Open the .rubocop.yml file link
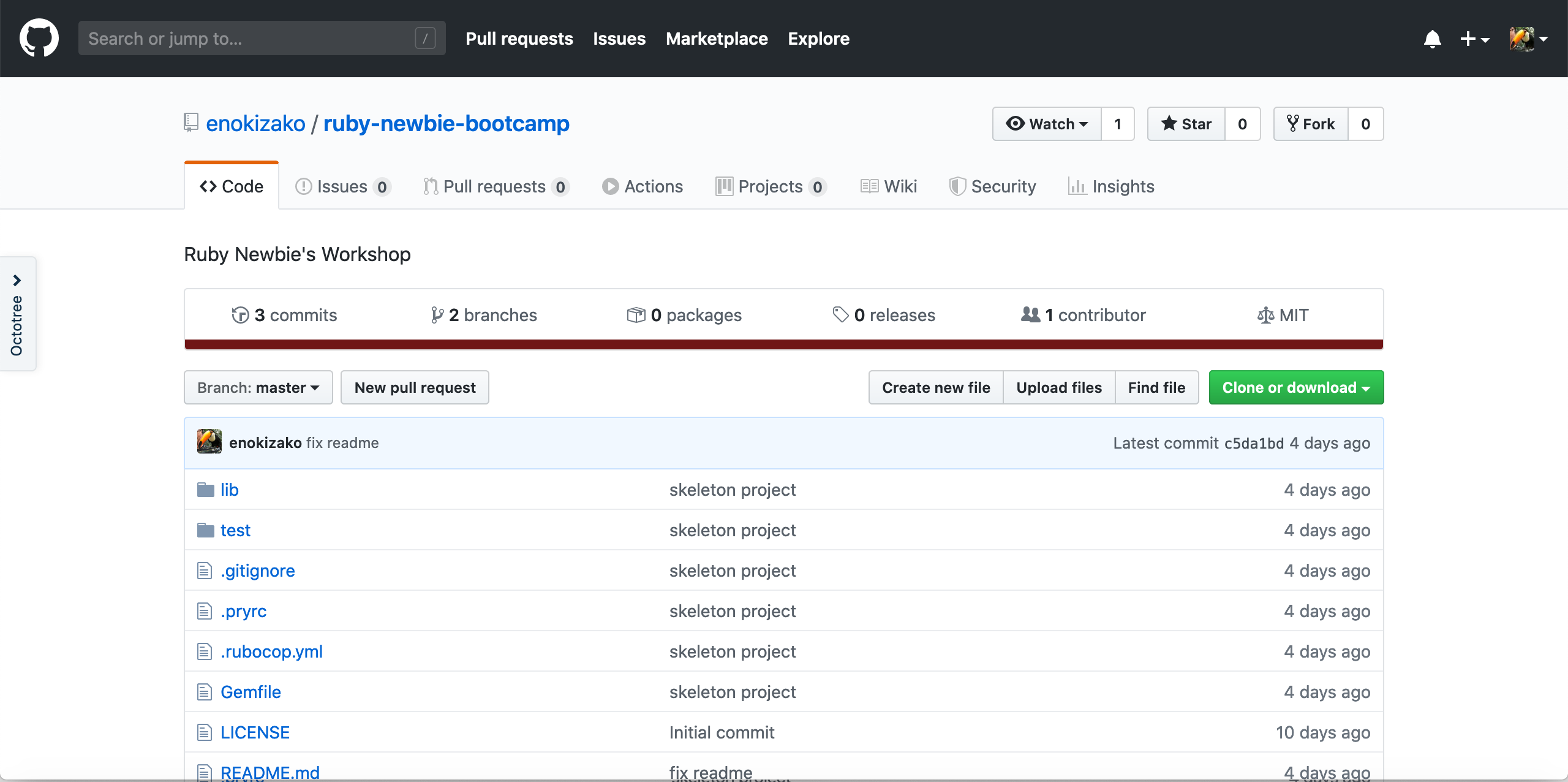The width and height of the screenshot is (1568, 782). (271, 651)
